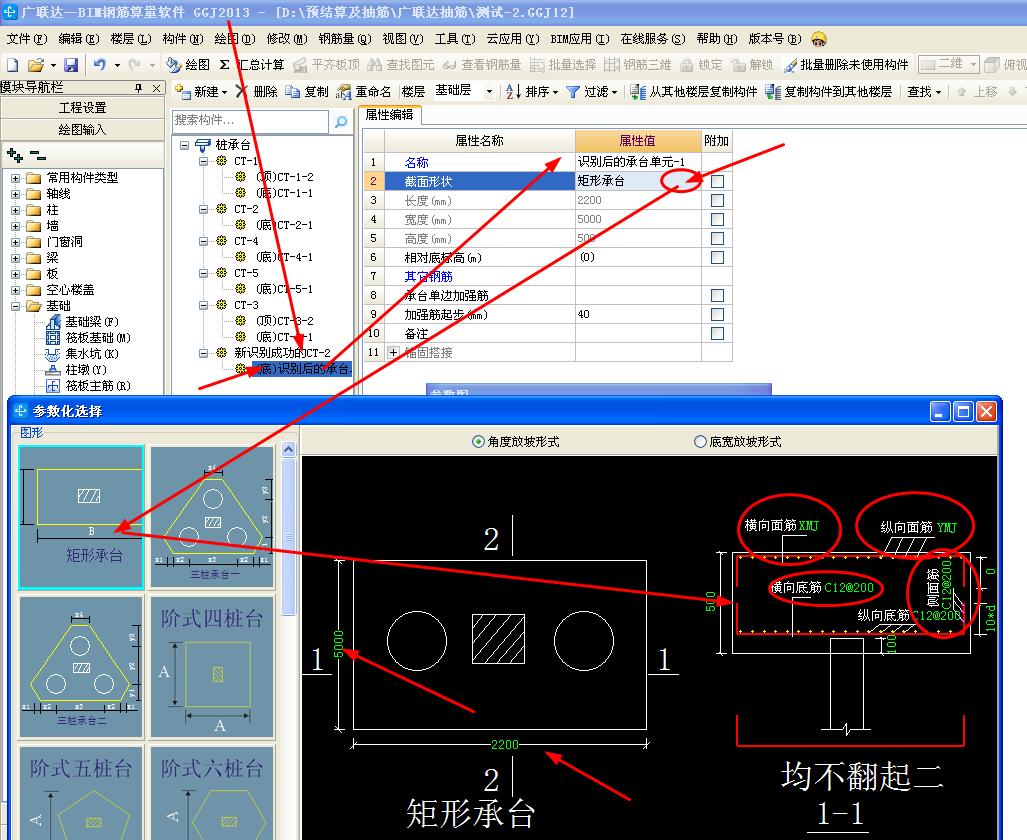Click the 查找 toolbar button
Screen dimensions: 1027x840
coord(924,92)
